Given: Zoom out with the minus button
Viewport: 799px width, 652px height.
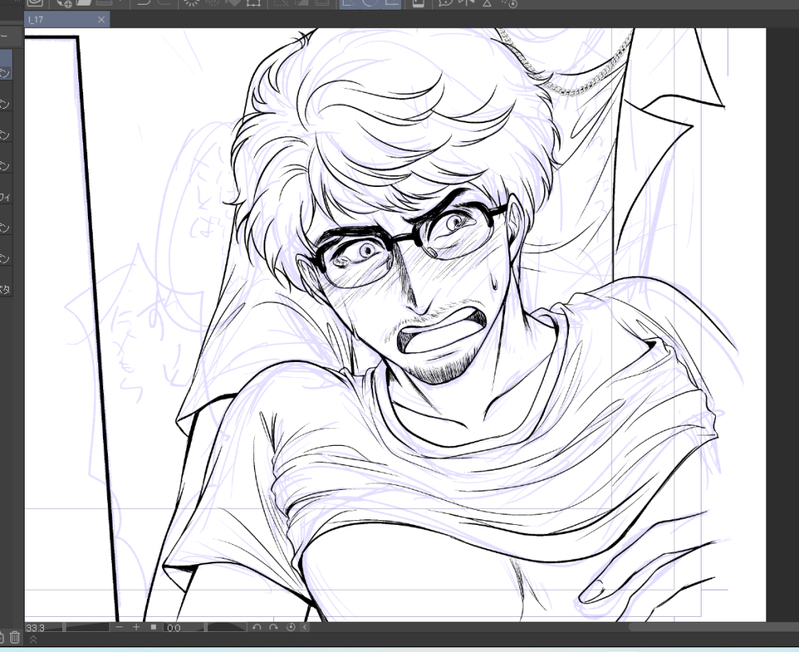Looking at the screenshot, I should pyautogui.click(x=119, y=627).
